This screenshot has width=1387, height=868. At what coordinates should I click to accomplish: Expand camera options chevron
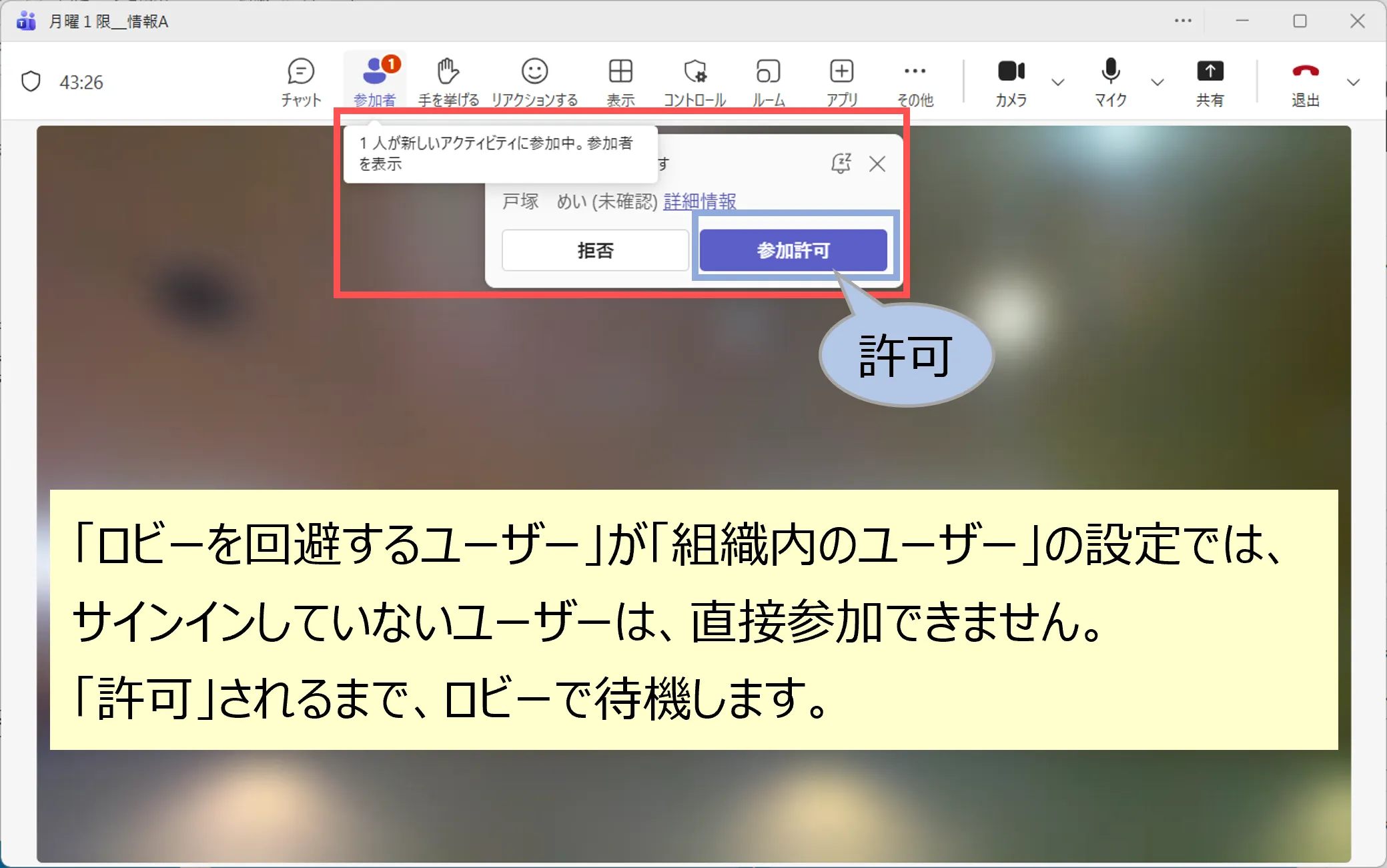coord(1057,82)
